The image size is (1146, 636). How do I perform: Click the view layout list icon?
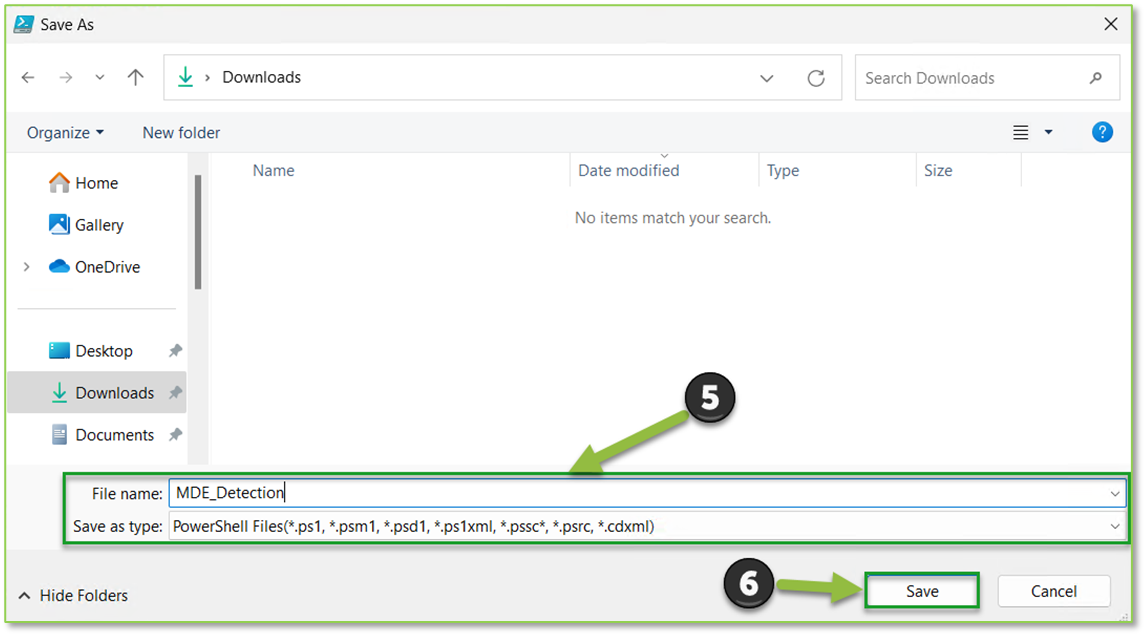[x=1021, y=132]
